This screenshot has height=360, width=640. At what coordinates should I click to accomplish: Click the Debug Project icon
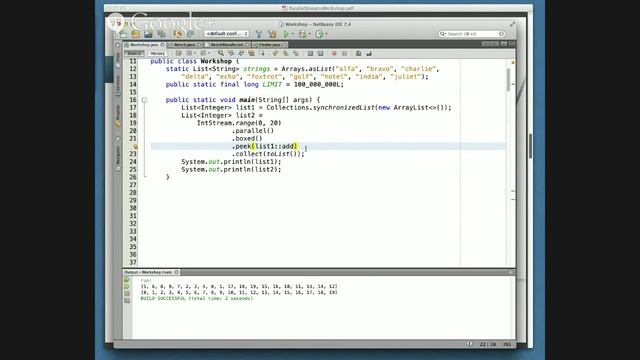pyautogui.click(x=302, y=34)
